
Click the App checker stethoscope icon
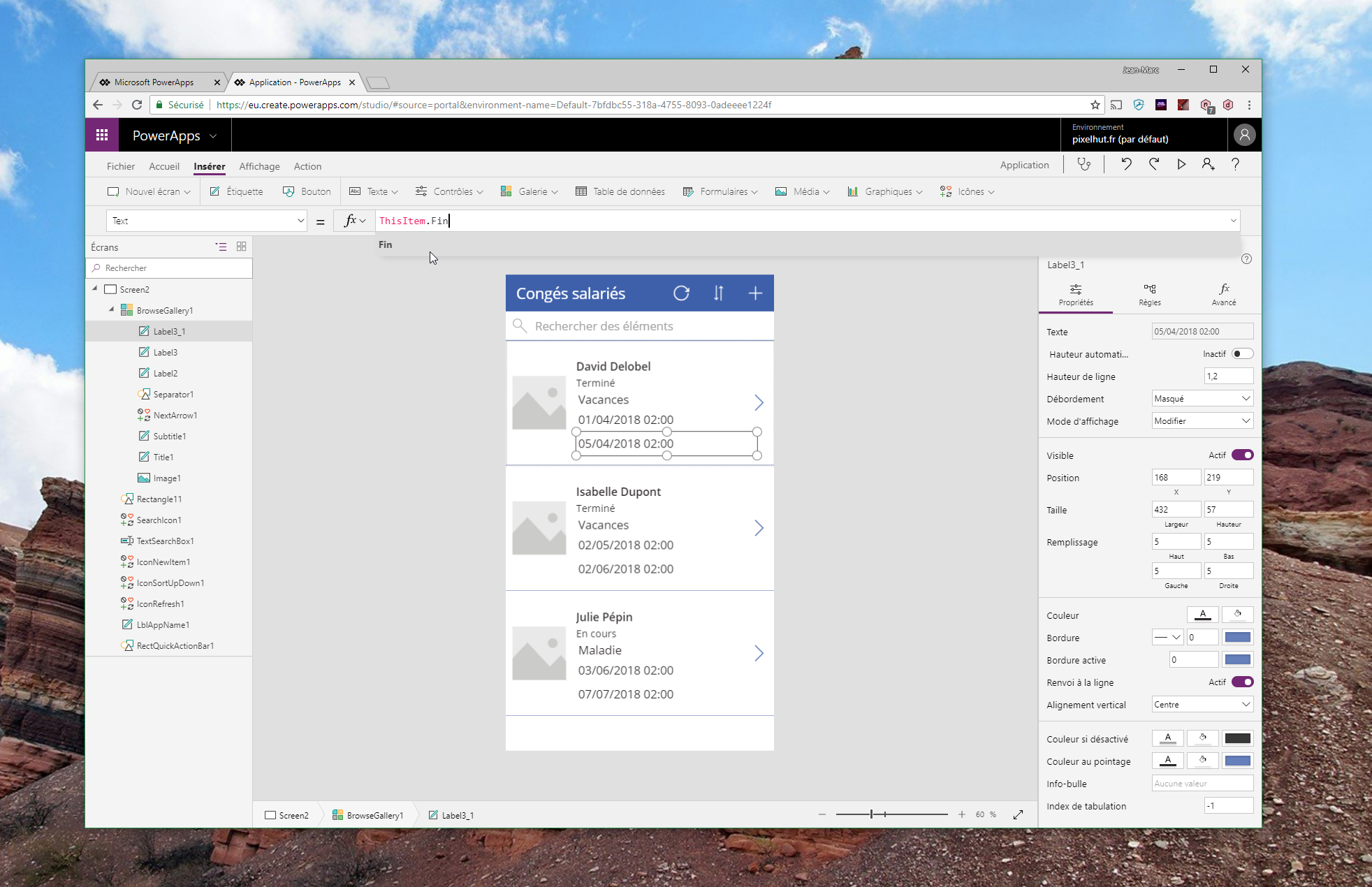[1083, 165]
